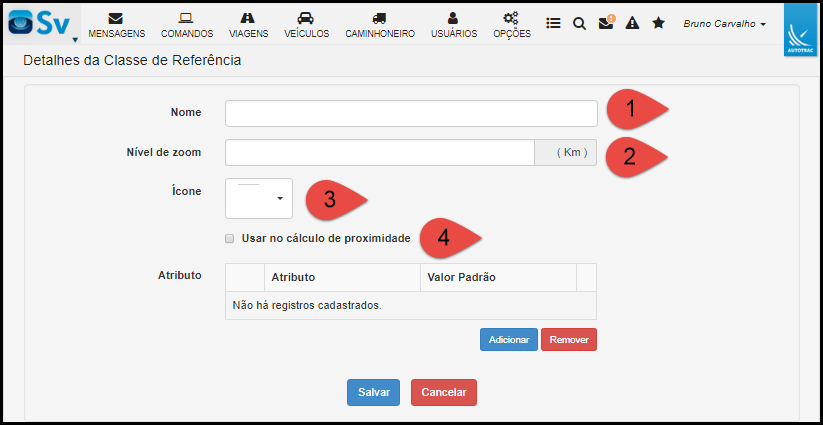
Task: Click the Salvar button
Action: (373, 392)
